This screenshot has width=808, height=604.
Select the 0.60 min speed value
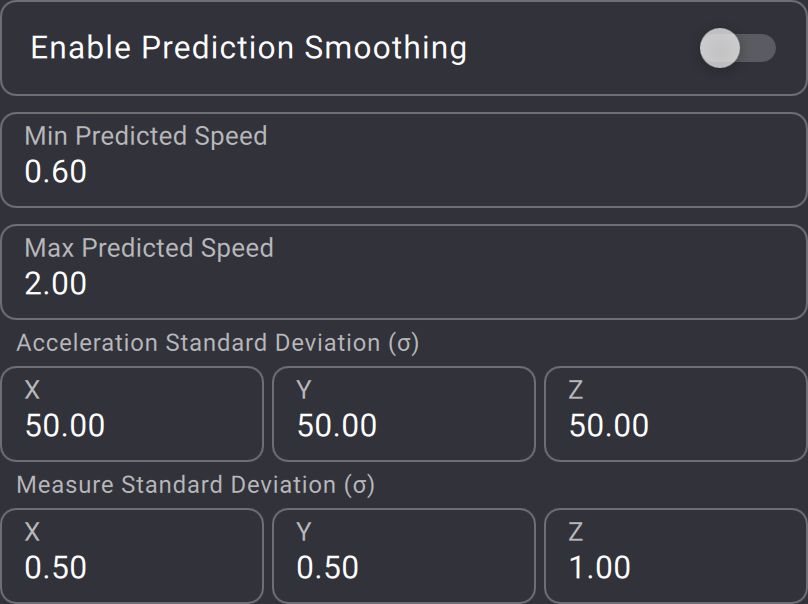click(x=56, y=172)
